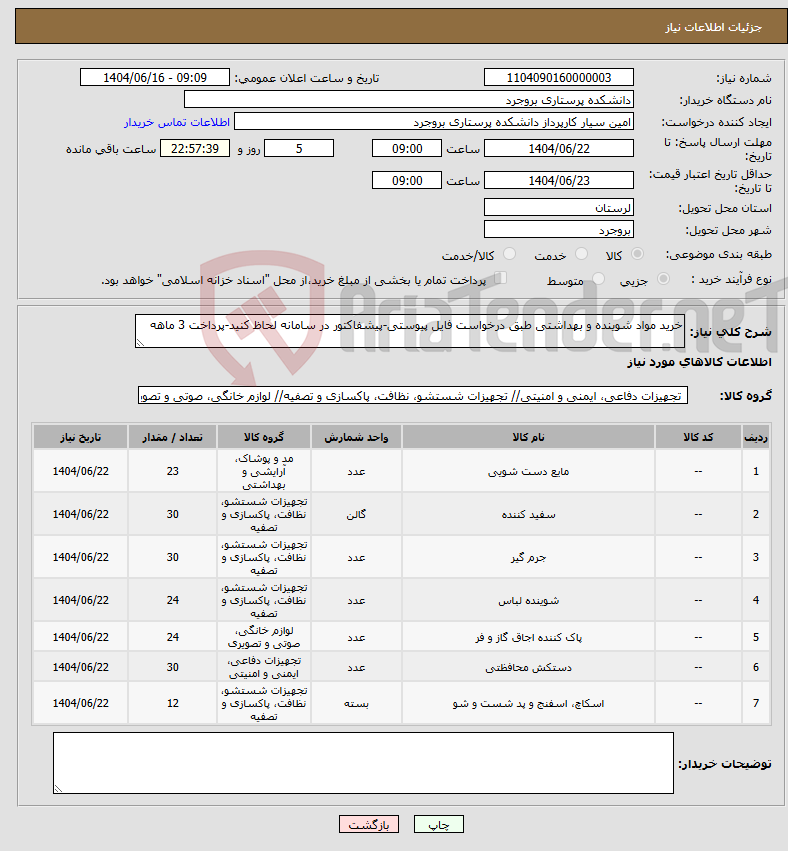The width and height of the screenshot is (788, 851).
Task: Click the تعداد / مقدار column header
Action: point(172,437)
